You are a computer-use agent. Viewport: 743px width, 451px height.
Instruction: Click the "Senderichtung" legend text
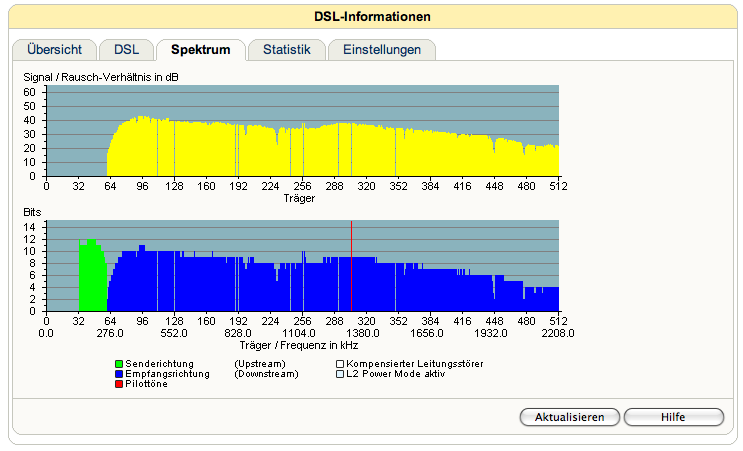point(159,364)
